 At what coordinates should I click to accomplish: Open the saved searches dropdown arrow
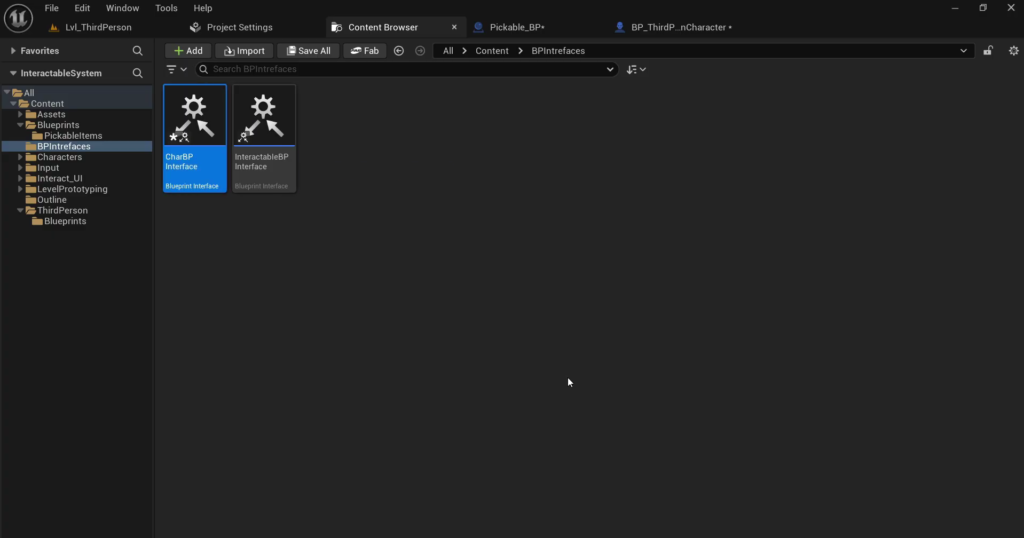pyautogui.click(x=610, y=69)
